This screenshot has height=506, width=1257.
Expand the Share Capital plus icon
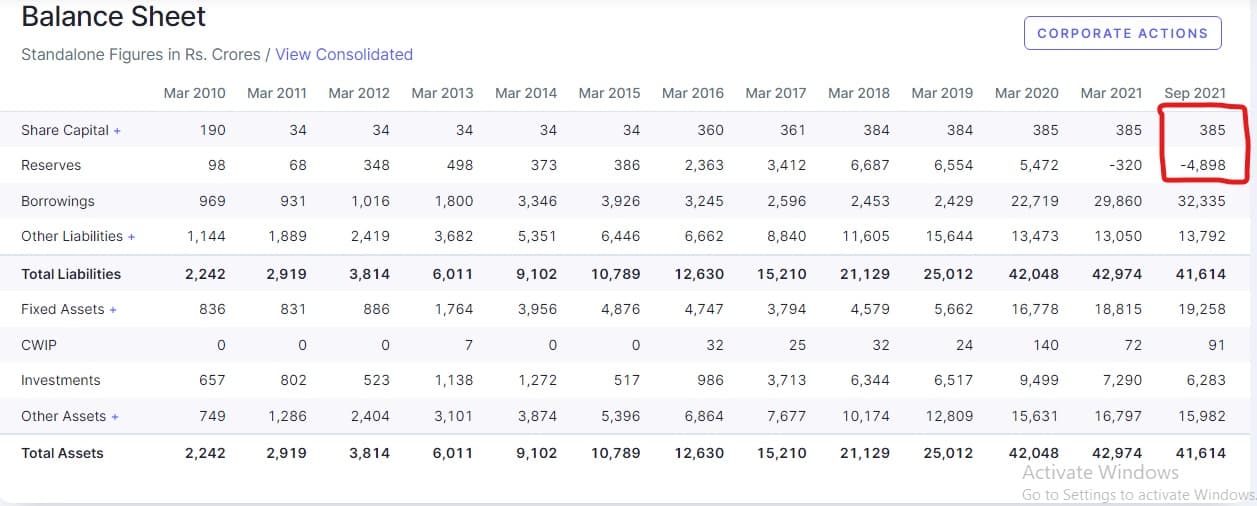click(x=117, y=131)
